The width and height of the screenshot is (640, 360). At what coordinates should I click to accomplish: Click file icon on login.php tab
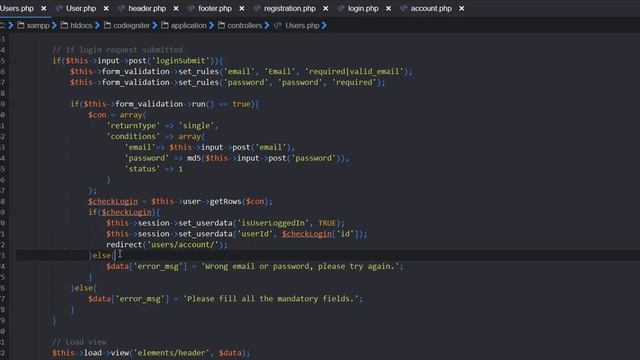coord(341,8)
